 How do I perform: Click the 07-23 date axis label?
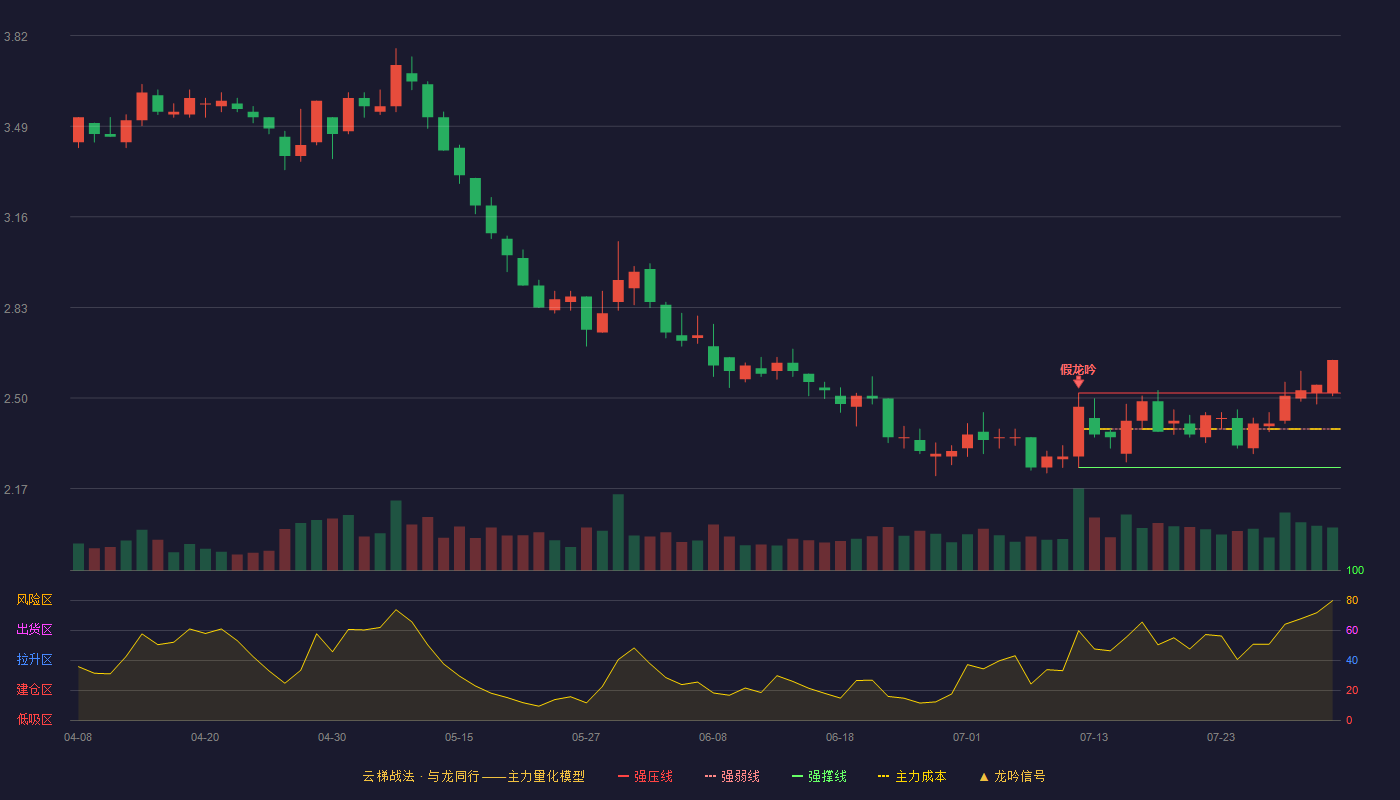click(x=1221, y=737)
